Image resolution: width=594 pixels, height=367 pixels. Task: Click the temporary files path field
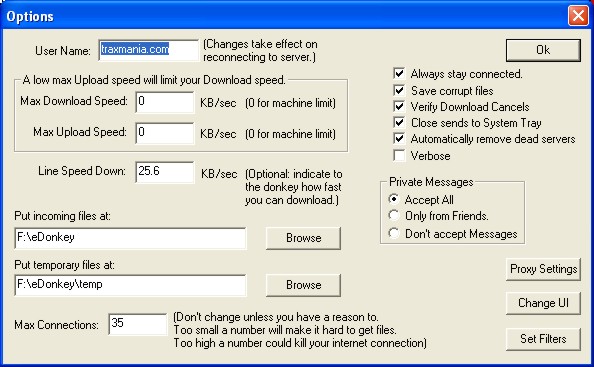click(130, 285)
